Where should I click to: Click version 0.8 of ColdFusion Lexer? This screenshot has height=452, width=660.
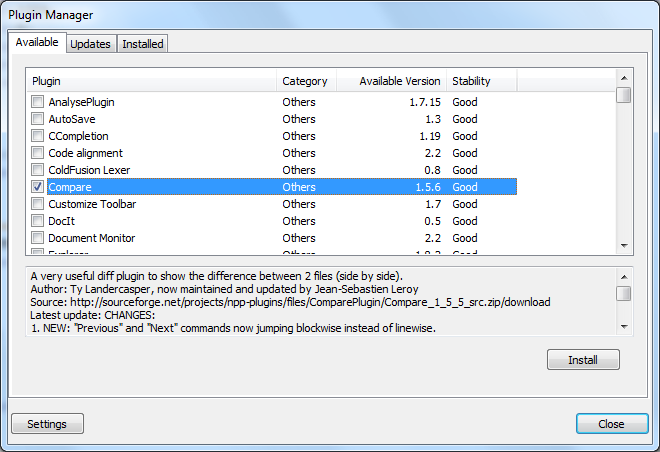[x=433, y=170]
